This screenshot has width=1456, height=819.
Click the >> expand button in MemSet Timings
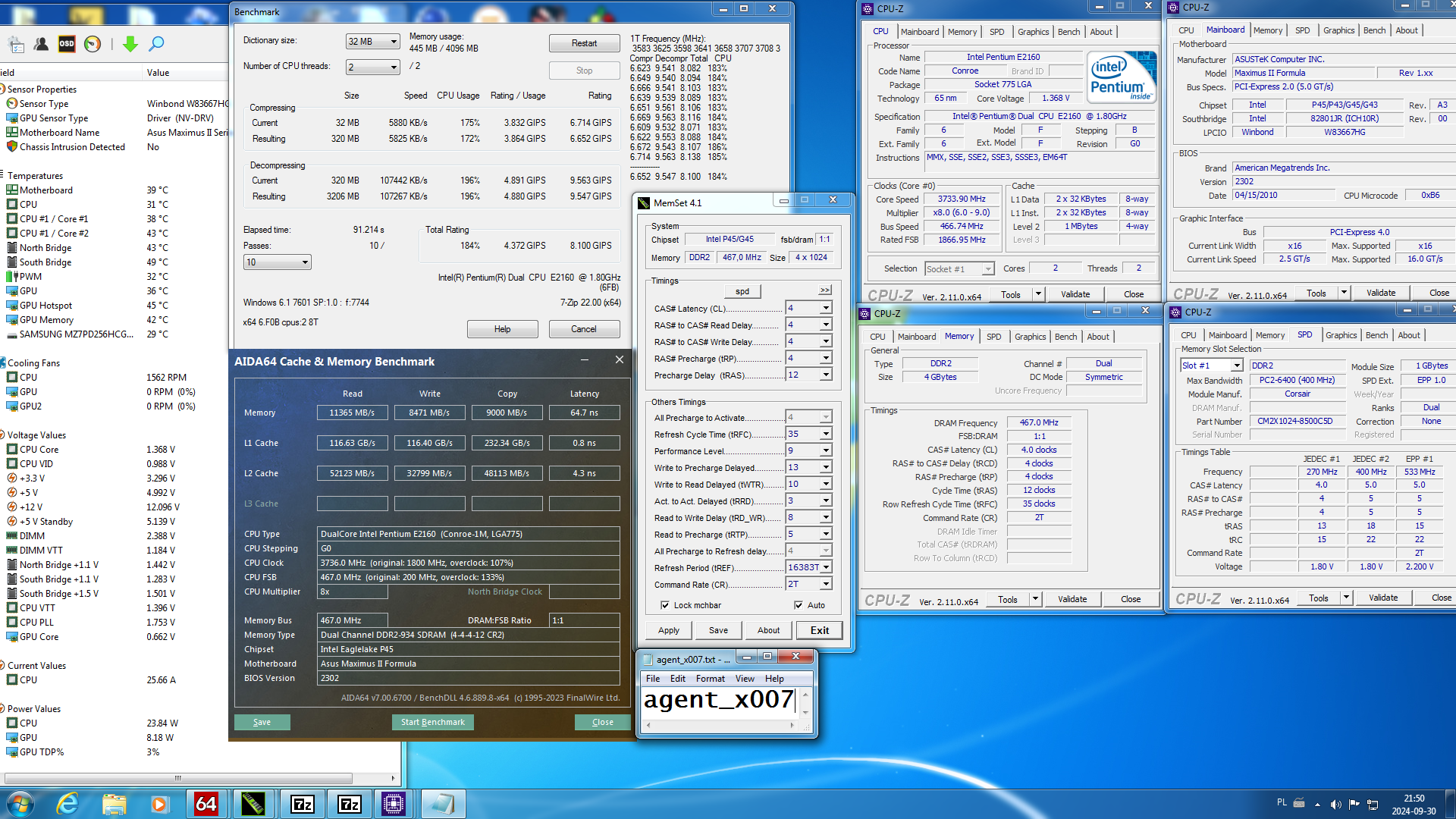coord(825,290)
